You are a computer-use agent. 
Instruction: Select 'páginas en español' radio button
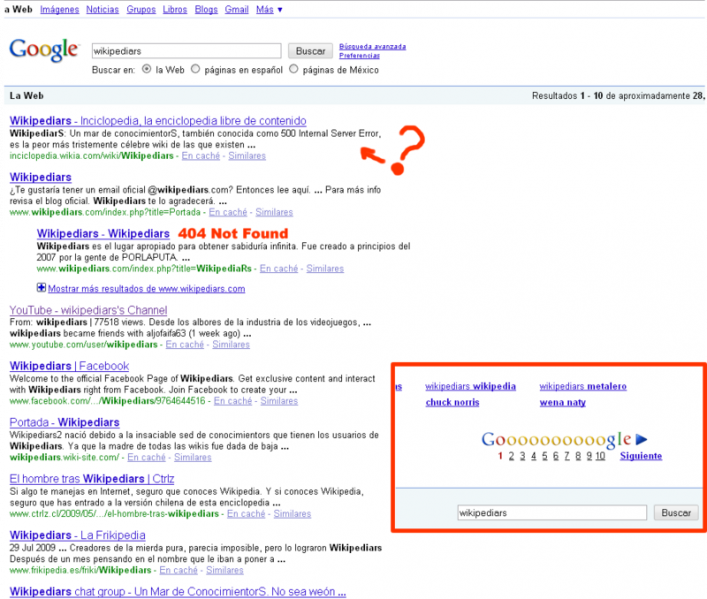[195, 69]
